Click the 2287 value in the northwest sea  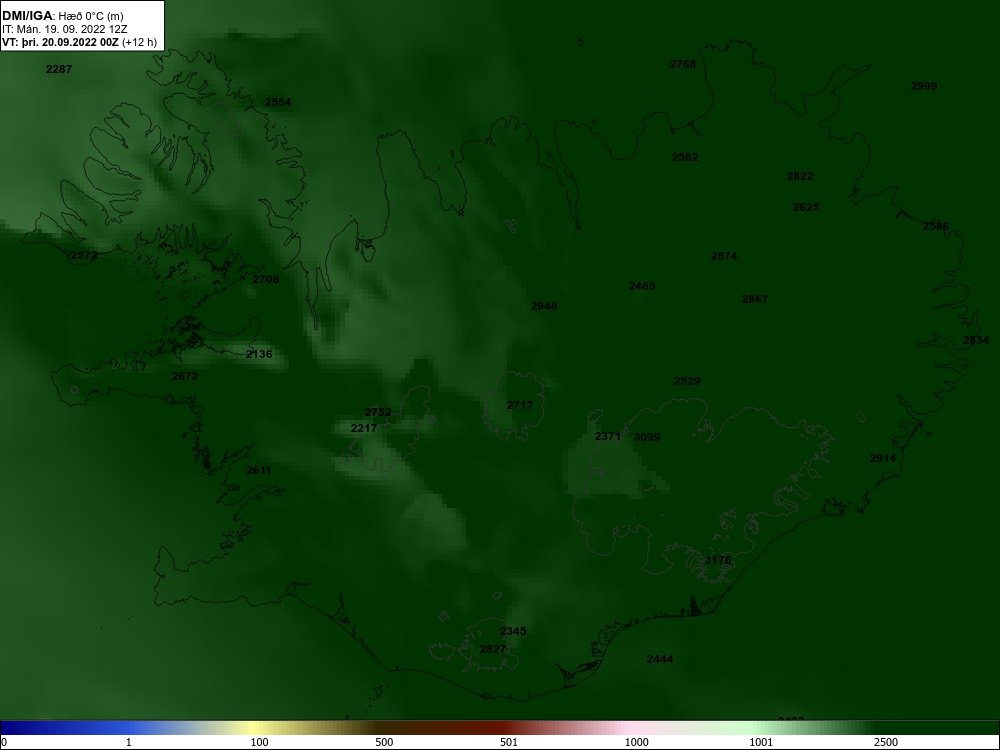59,69
